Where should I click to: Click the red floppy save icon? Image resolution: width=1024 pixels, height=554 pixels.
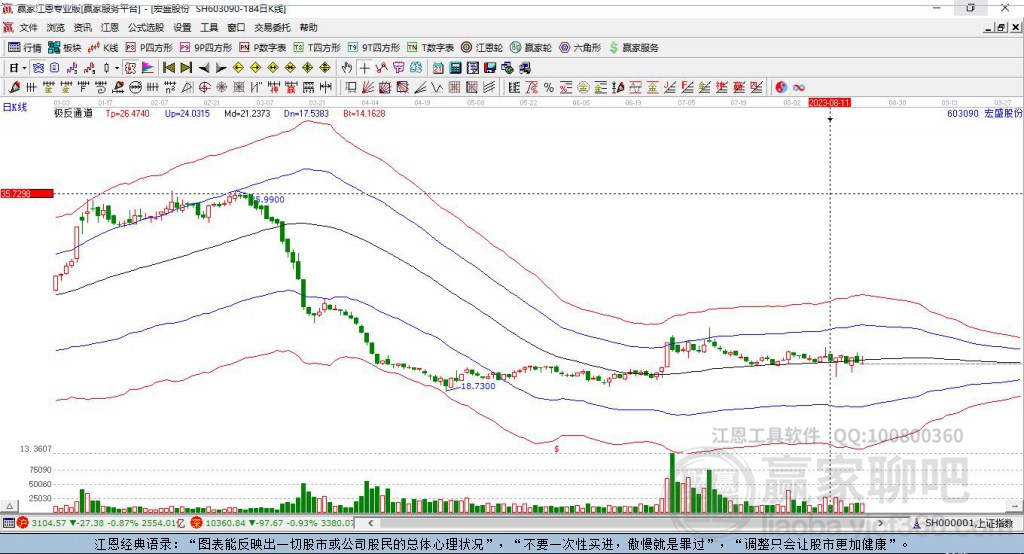[x=490, y=68]
